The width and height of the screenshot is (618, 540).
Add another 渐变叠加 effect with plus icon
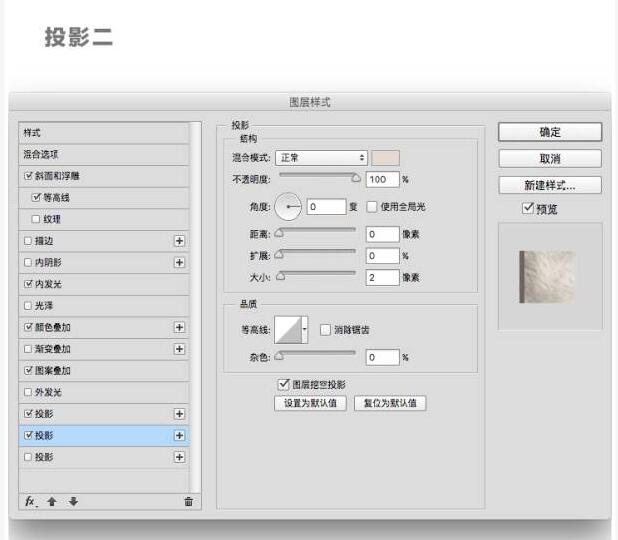click(179, 349)
